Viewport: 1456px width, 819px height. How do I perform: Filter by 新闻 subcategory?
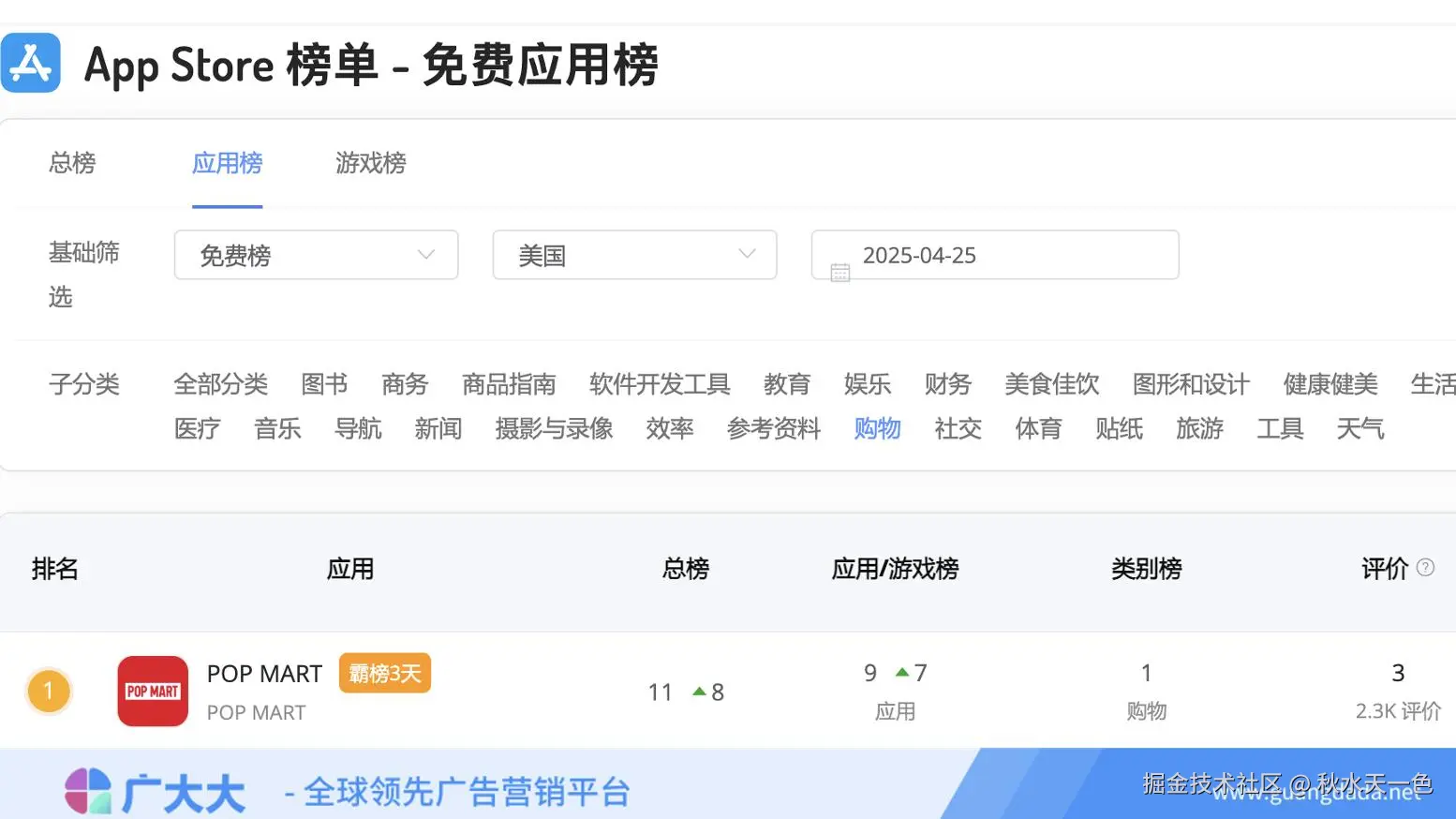coord(438,429)
